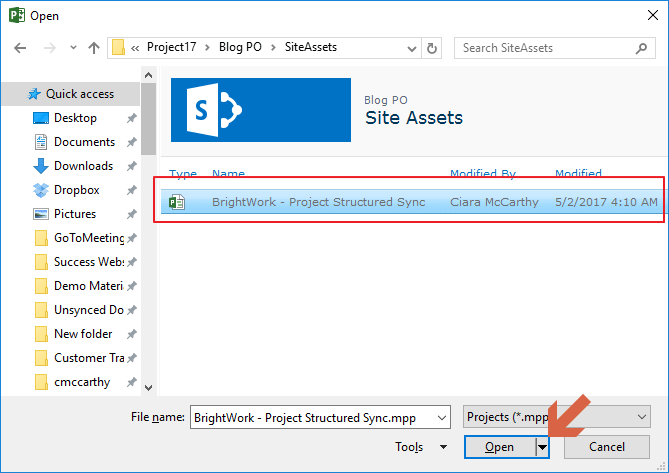Click the search magnifier icon
Viewport: 669px width, 473px height.
pyautogui.click(x=641, y=48)
